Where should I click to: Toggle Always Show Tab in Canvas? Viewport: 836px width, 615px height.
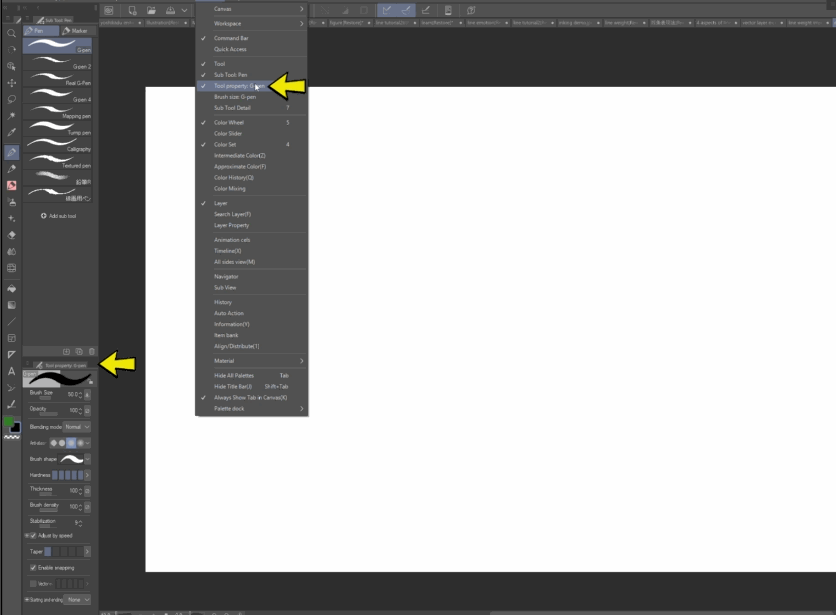(x=252, y=397)
